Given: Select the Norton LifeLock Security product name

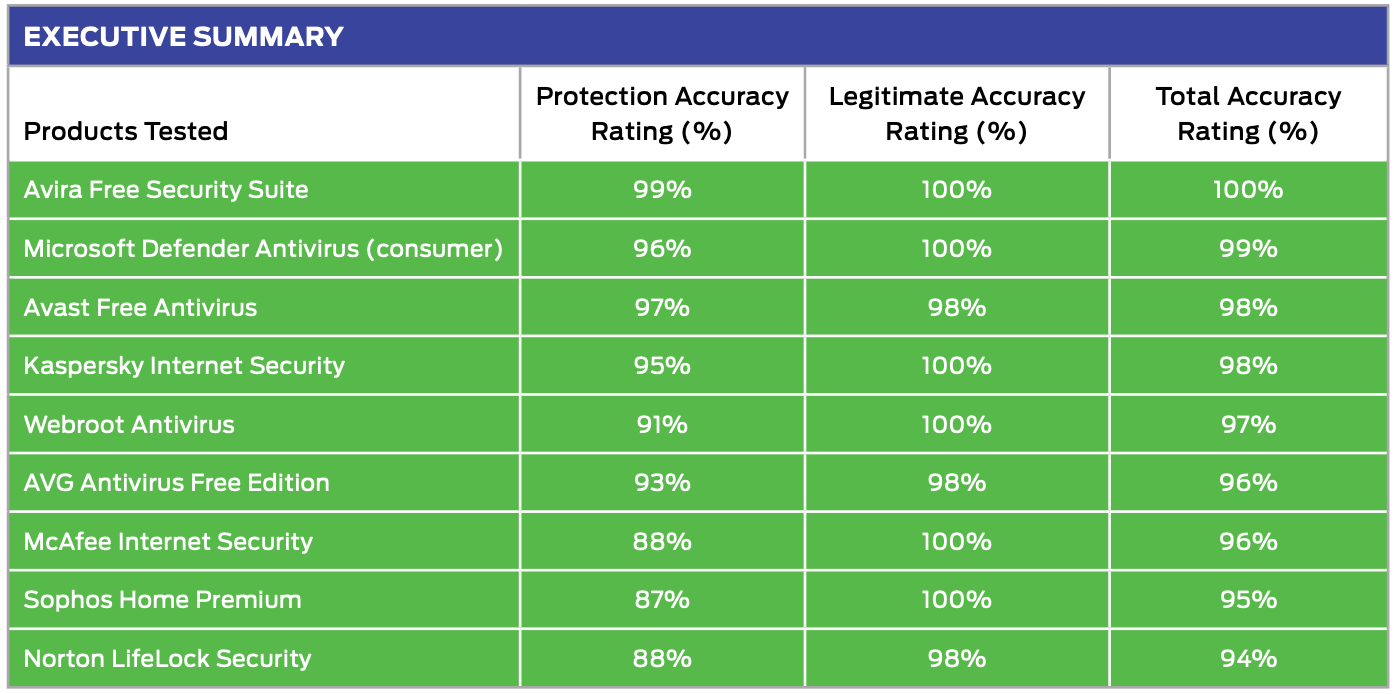Looking at the screenshot, I should (167, 659).
